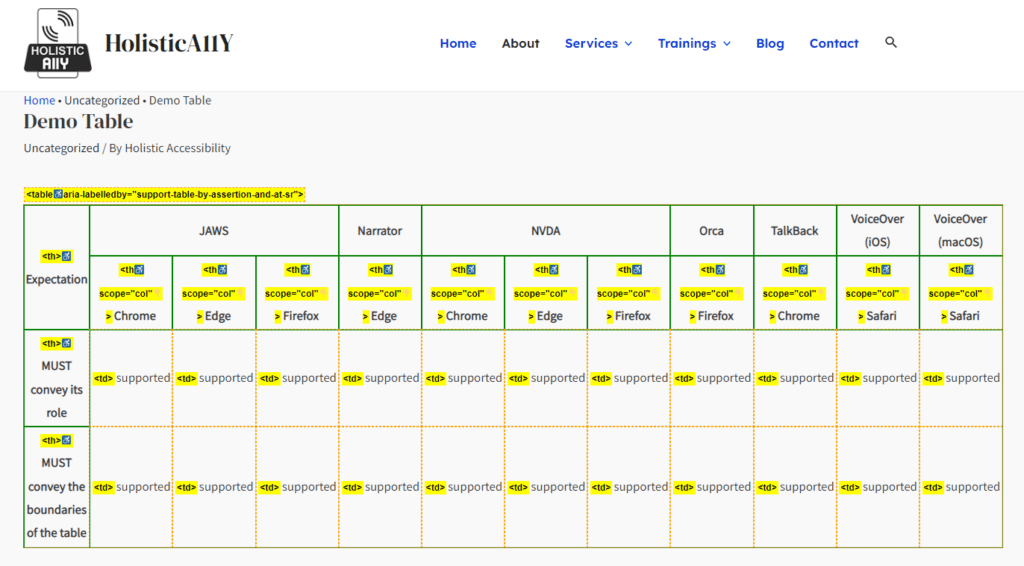The image size is (1024, 566).
Task: Click Chrome header under JAWS
Action: click(x=131, y=292)
